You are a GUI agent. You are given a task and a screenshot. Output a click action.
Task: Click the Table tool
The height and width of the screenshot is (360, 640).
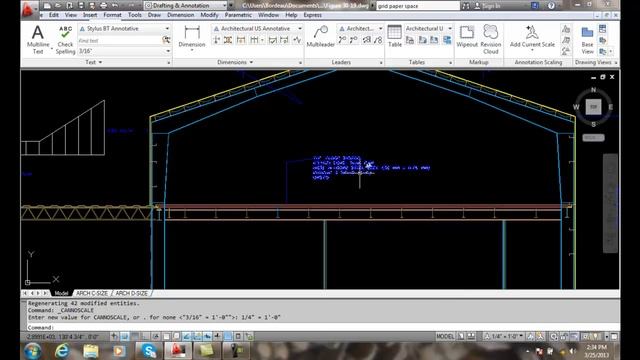pyautogui.click(x=394, y=37)
